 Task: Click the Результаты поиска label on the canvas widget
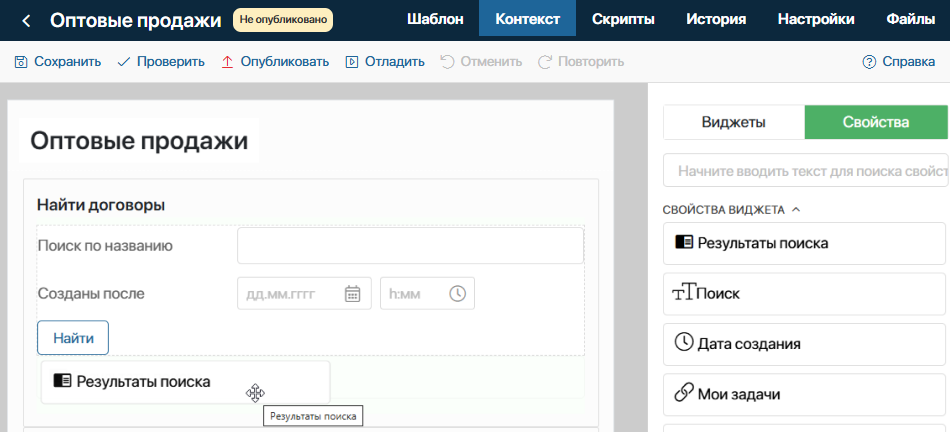144,382
